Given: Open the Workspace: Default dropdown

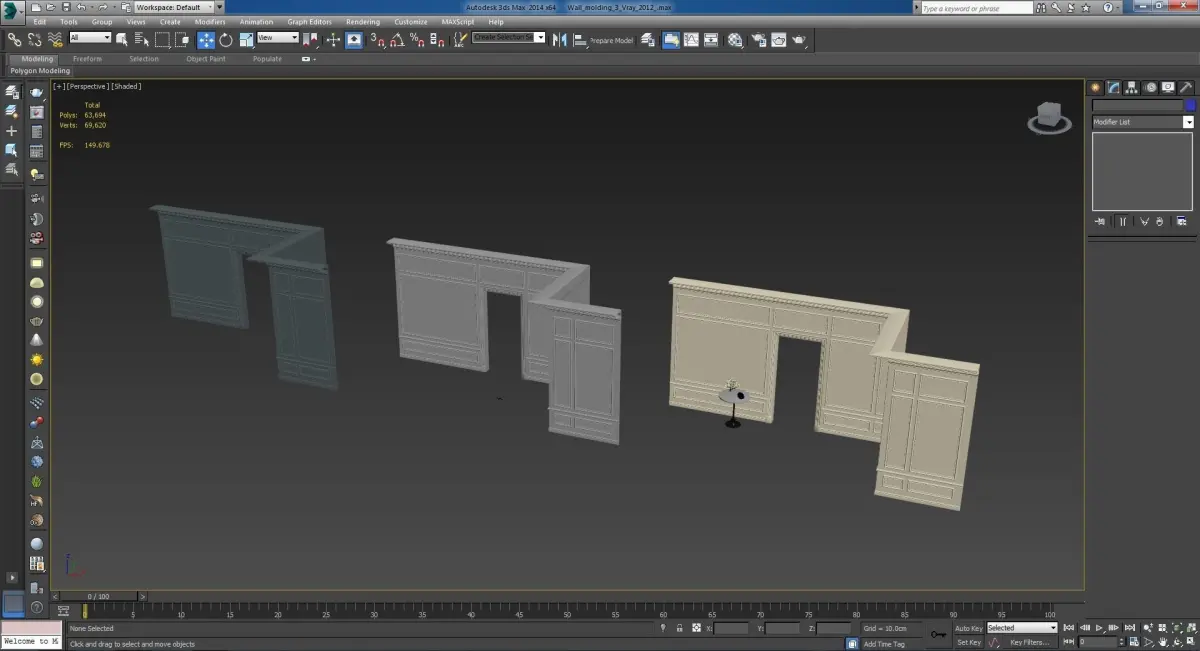Looking at the screenshot, I should [174, 7].
